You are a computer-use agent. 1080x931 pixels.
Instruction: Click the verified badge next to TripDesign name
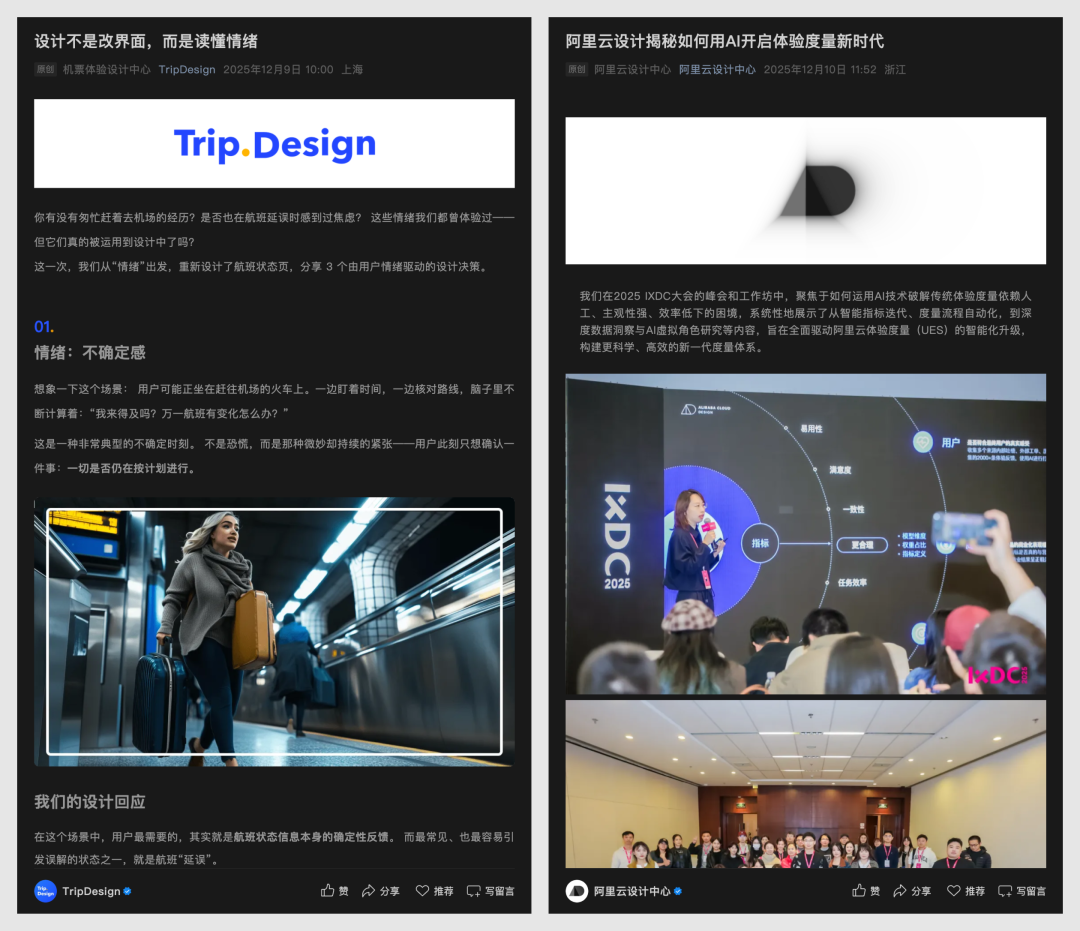coord(128,891)
